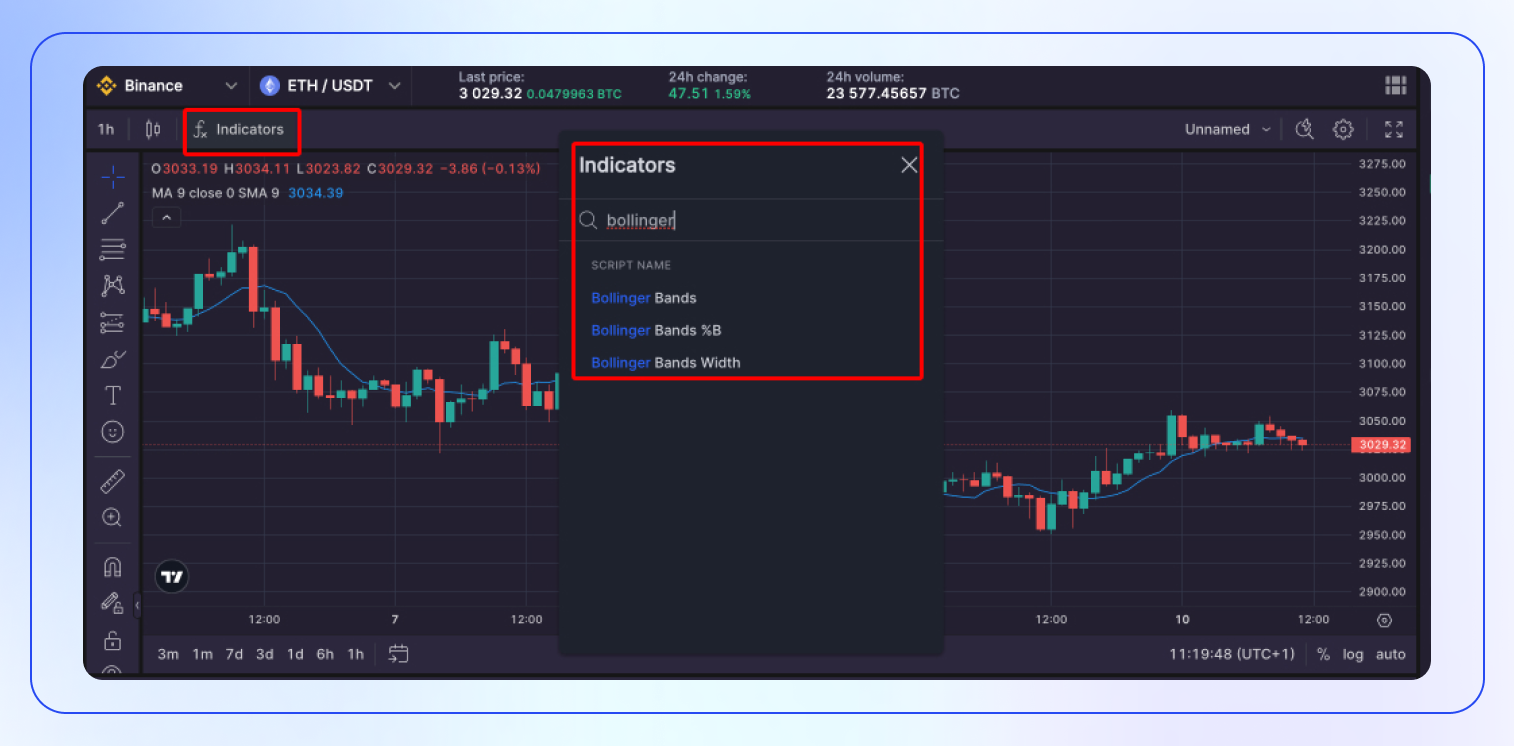1514x746 pixels.
Task: Activate the zoom in tool
Action: click(x=113, y=518)
